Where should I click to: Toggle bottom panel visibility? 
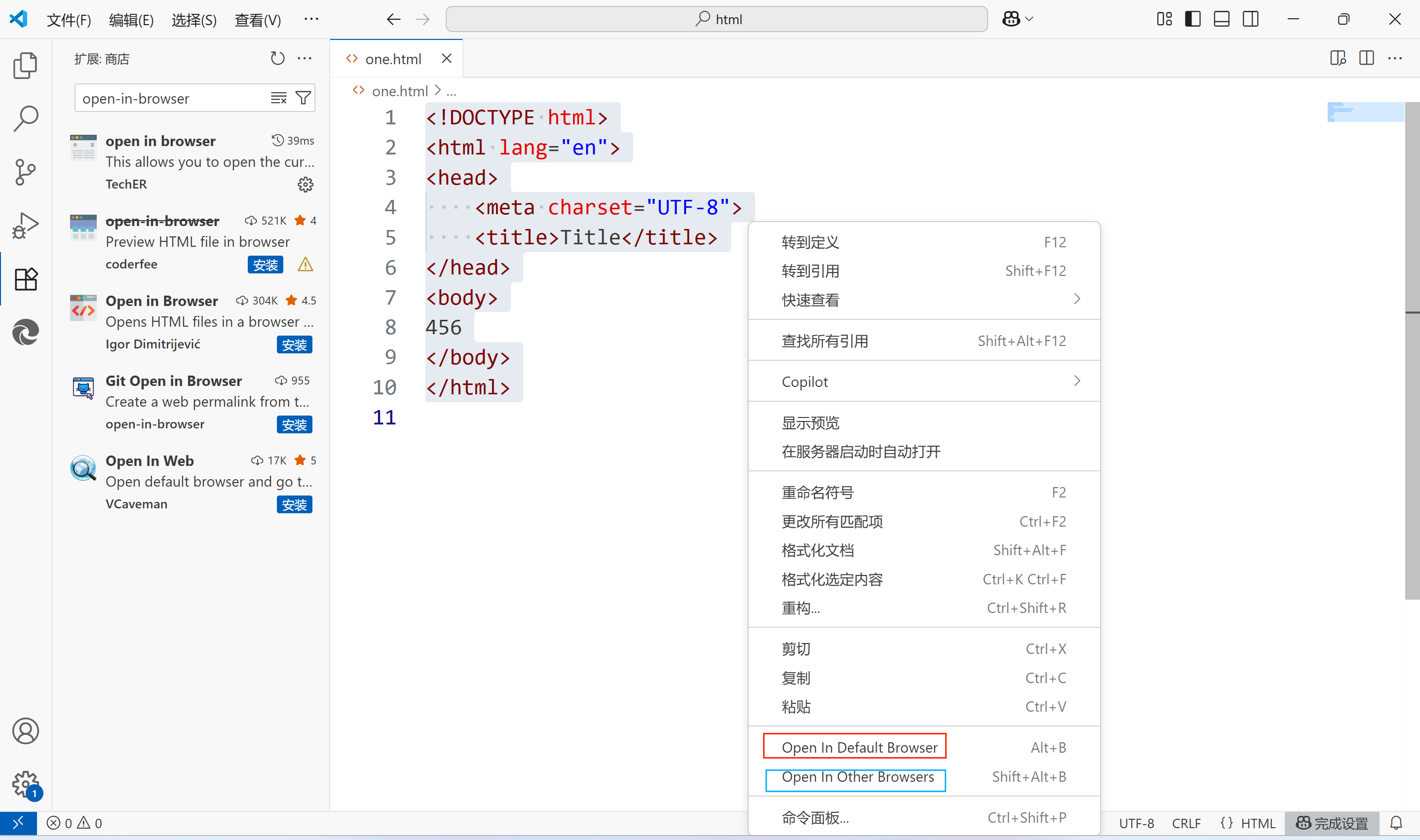(1222, 19)
